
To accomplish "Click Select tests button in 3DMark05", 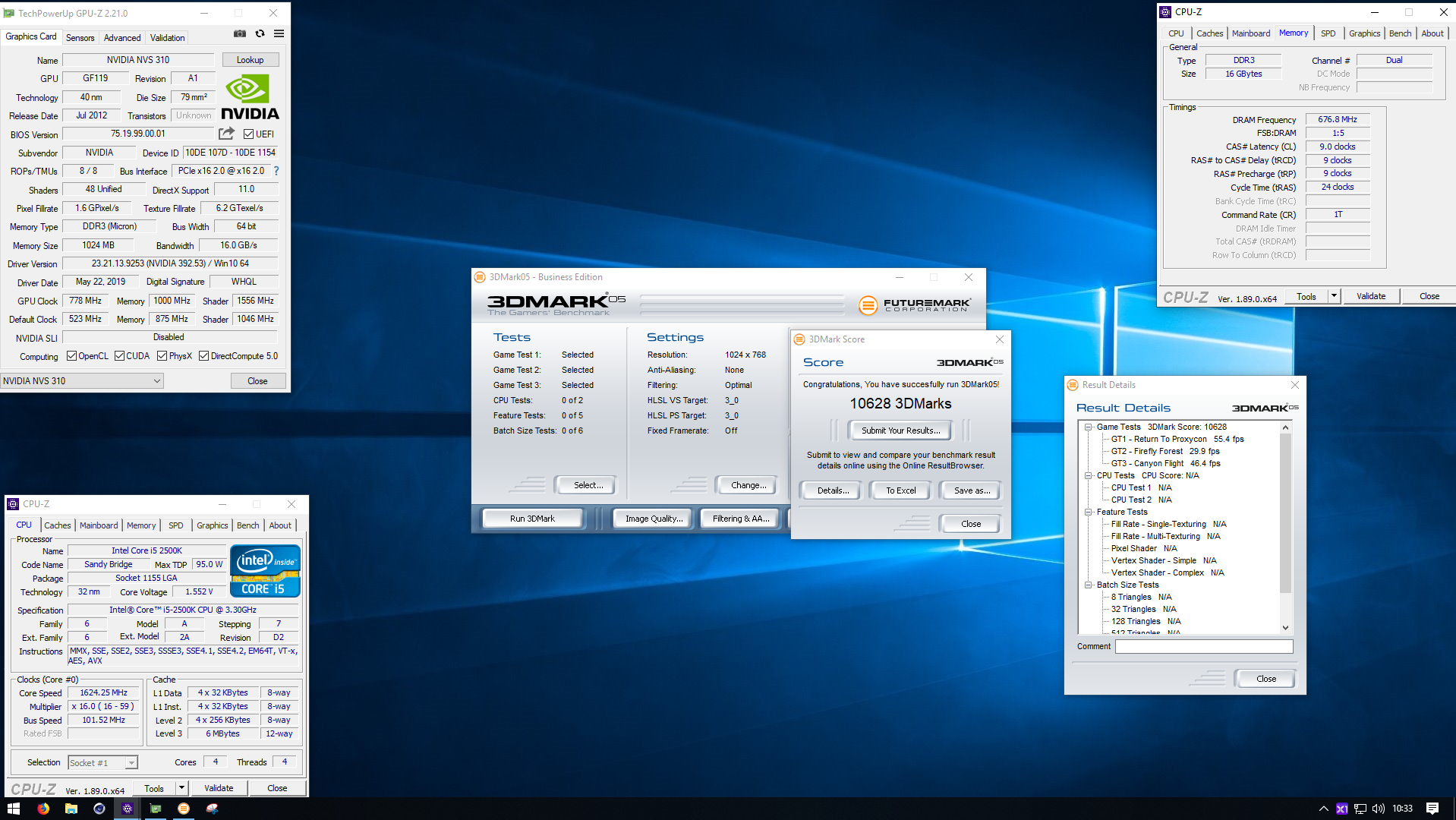I will [588, 485].
